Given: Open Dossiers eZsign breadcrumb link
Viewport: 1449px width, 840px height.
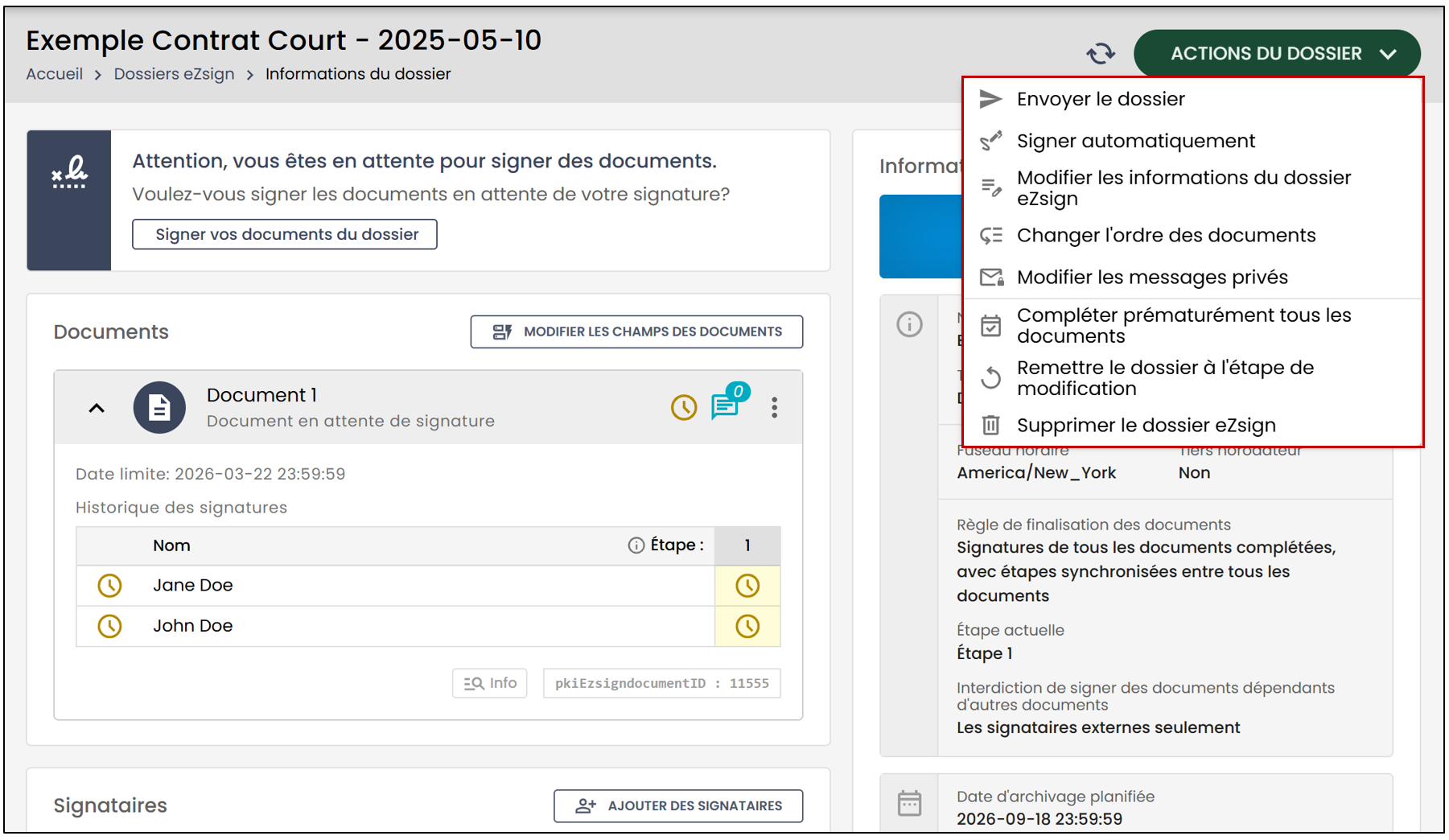Looking at the screenshot, I should pyautogui.click(x=174, y=74).
